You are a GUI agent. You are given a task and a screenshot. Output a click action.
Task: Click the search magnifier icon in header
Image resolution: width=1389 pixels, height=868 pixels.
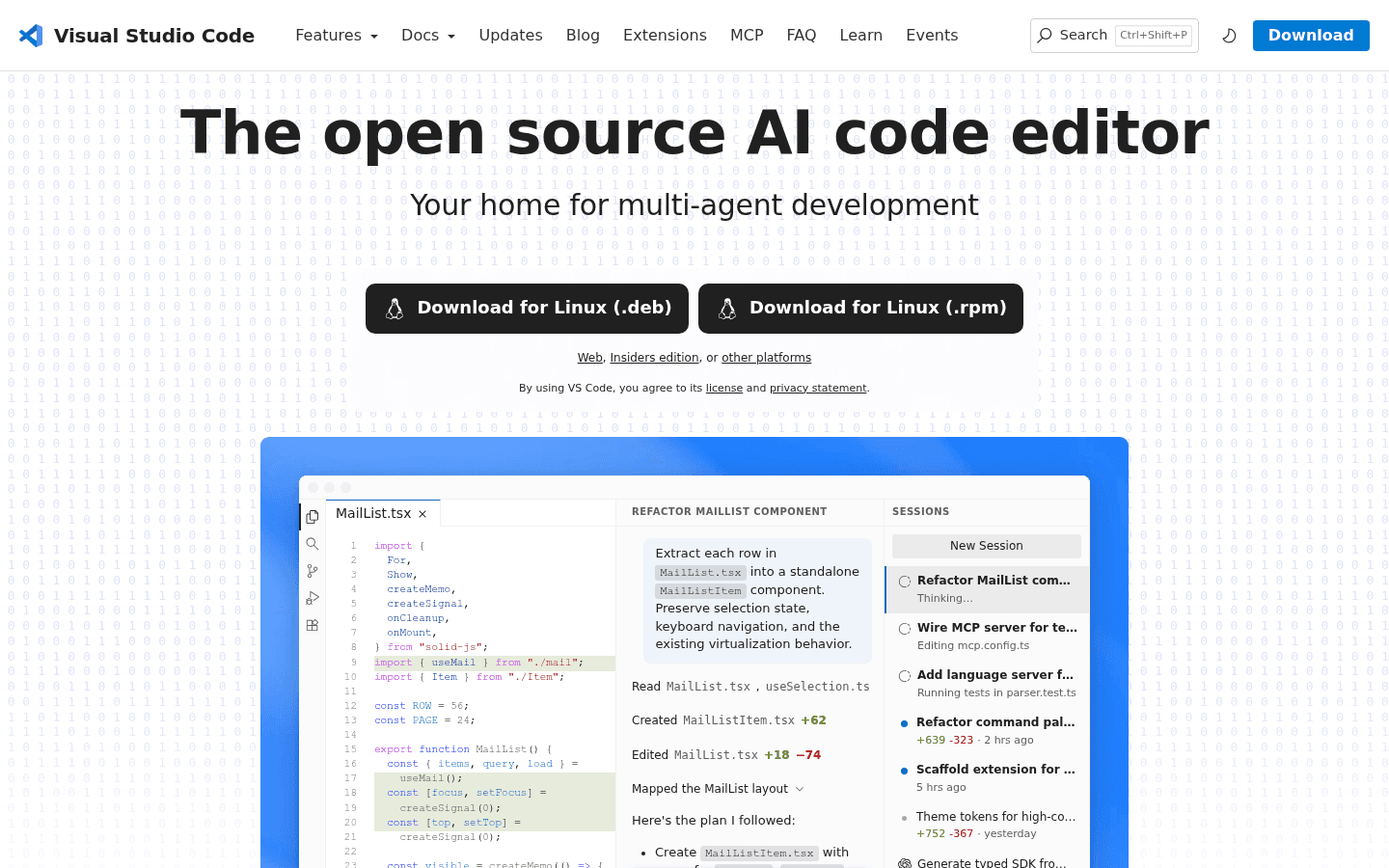[1045, 35]
